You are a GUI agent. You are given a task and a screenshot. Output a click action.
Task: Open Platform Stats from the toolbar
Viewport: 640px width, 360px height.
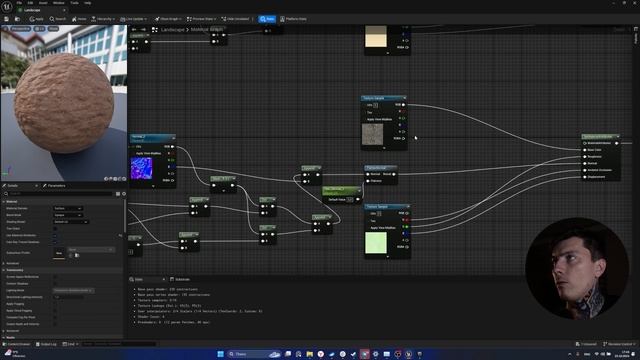point(293,19)
